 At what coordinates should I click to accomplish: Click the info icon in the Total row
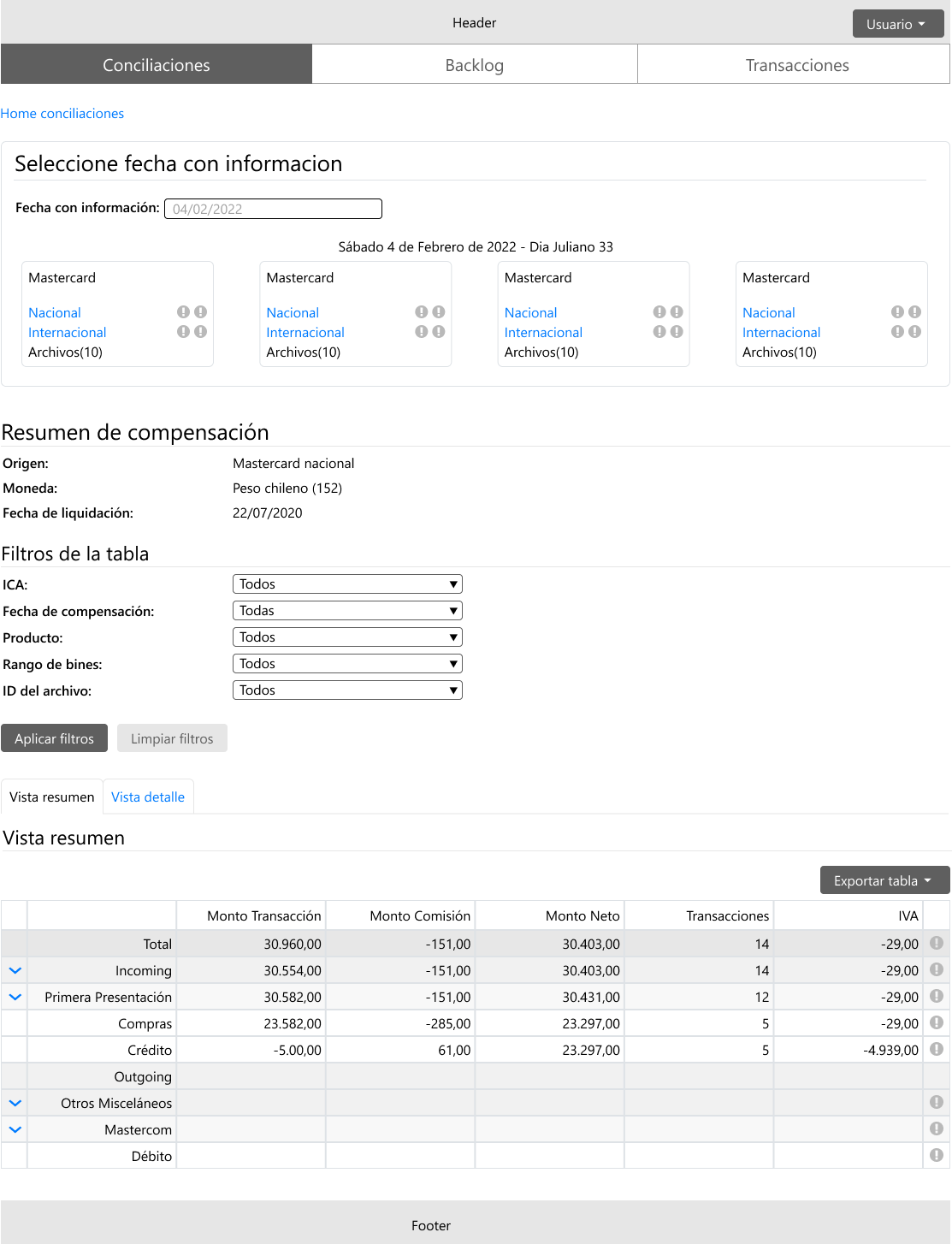click(937, 944)
